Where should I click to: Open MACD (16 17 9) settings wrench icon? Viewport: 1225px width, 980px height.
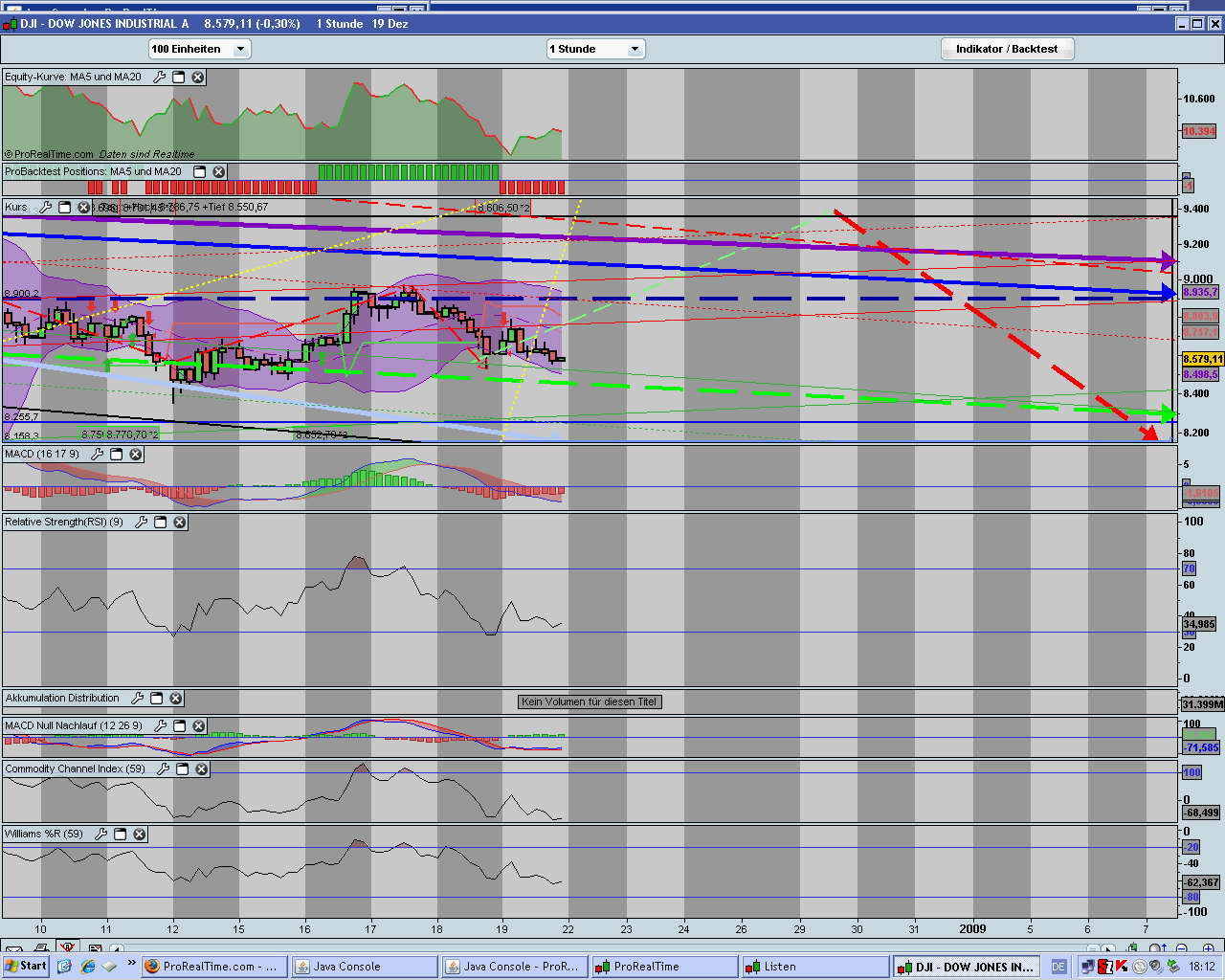(x=97, y=454)
